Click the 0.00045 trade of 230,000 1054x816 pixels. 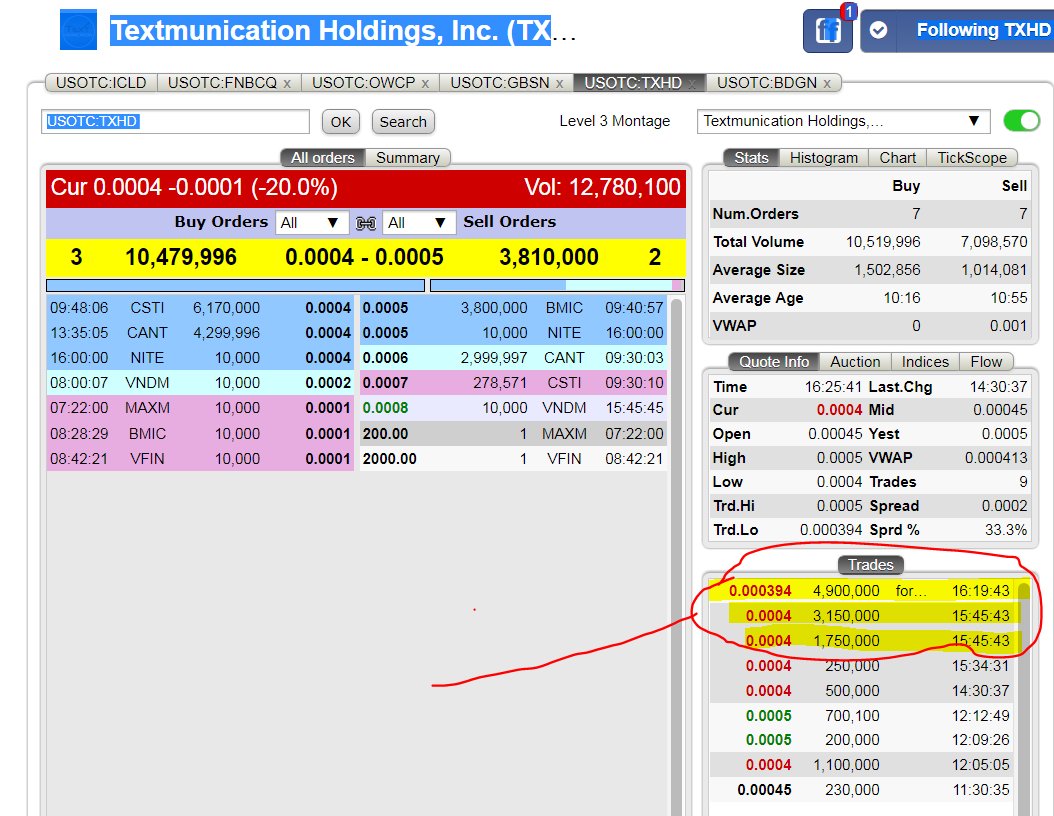(864, 790)
